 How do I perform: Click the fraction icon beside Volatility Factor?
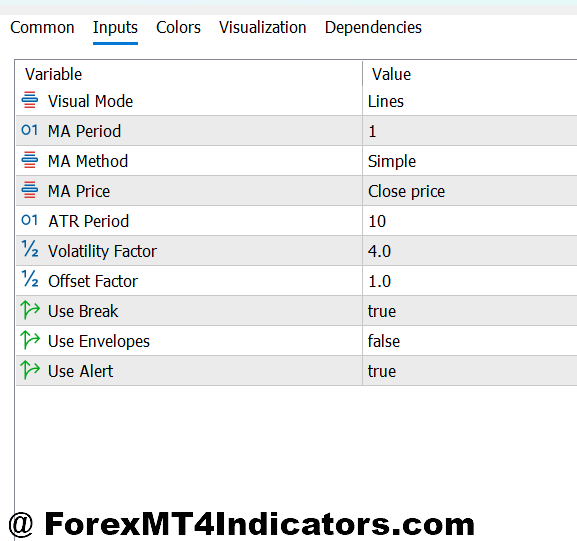click(x=30, y=249)
